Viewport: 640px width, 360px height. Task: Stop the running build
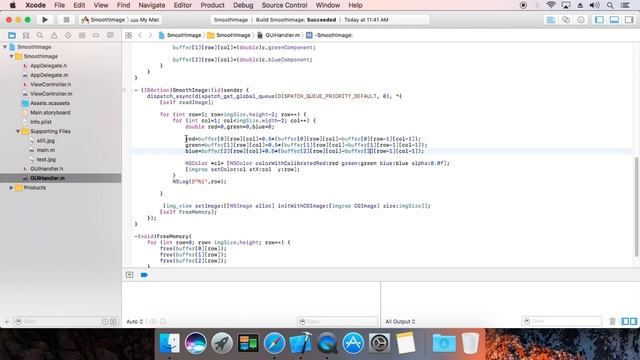[x=66, y=20]
